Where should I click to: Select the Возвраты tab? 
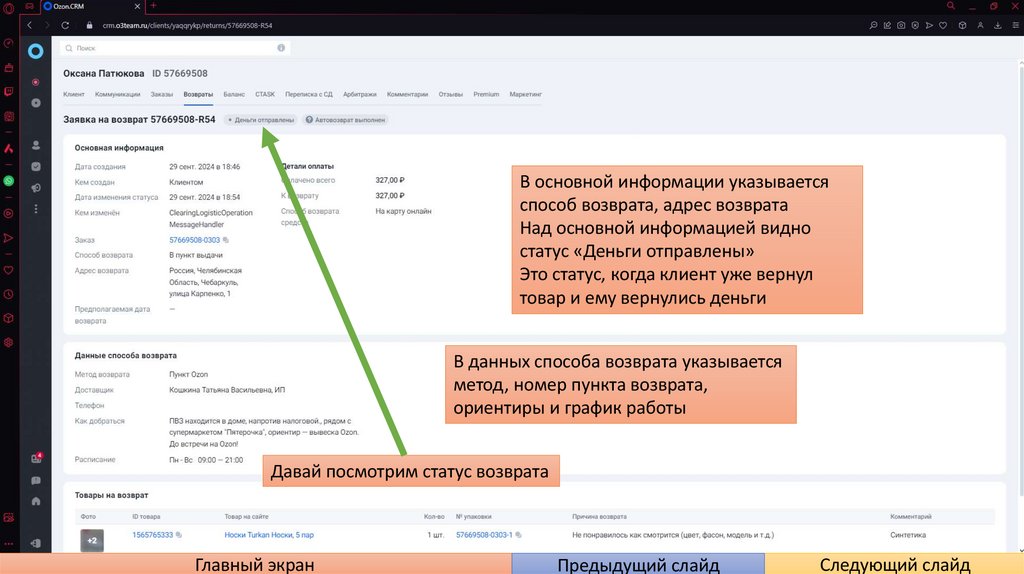coord(198,94)
